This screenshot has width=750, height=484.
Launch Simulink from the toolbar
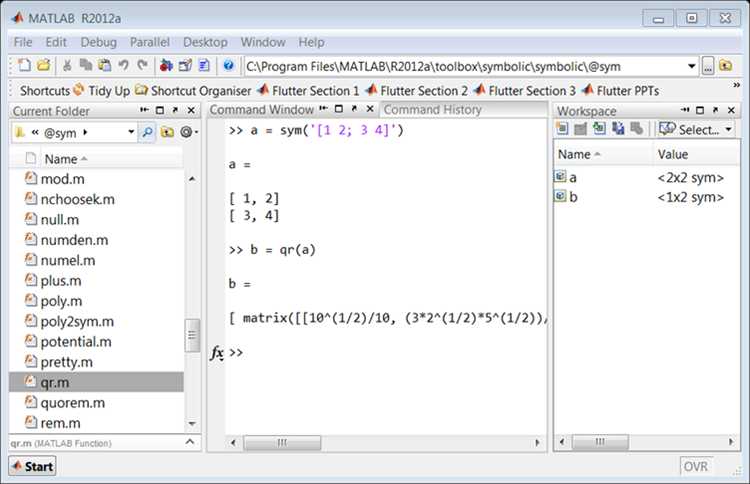pyautogui.click(x=166, y=65)
